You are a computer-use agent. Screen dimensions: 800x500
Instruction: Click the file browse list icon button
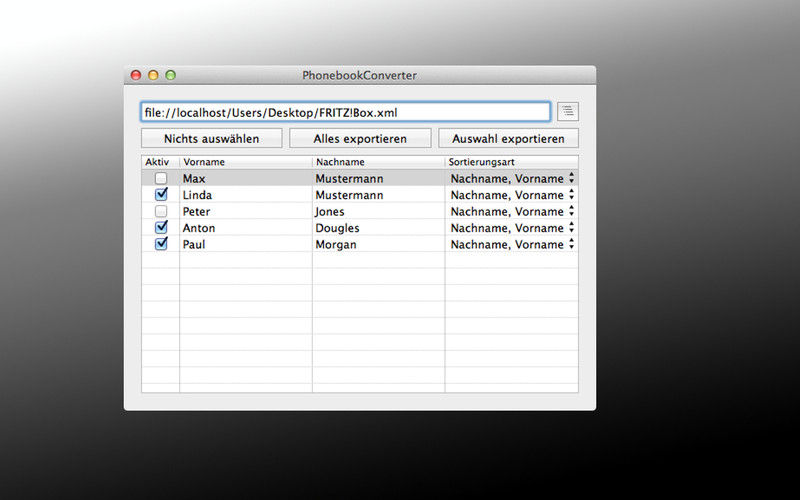click(568, 111)
